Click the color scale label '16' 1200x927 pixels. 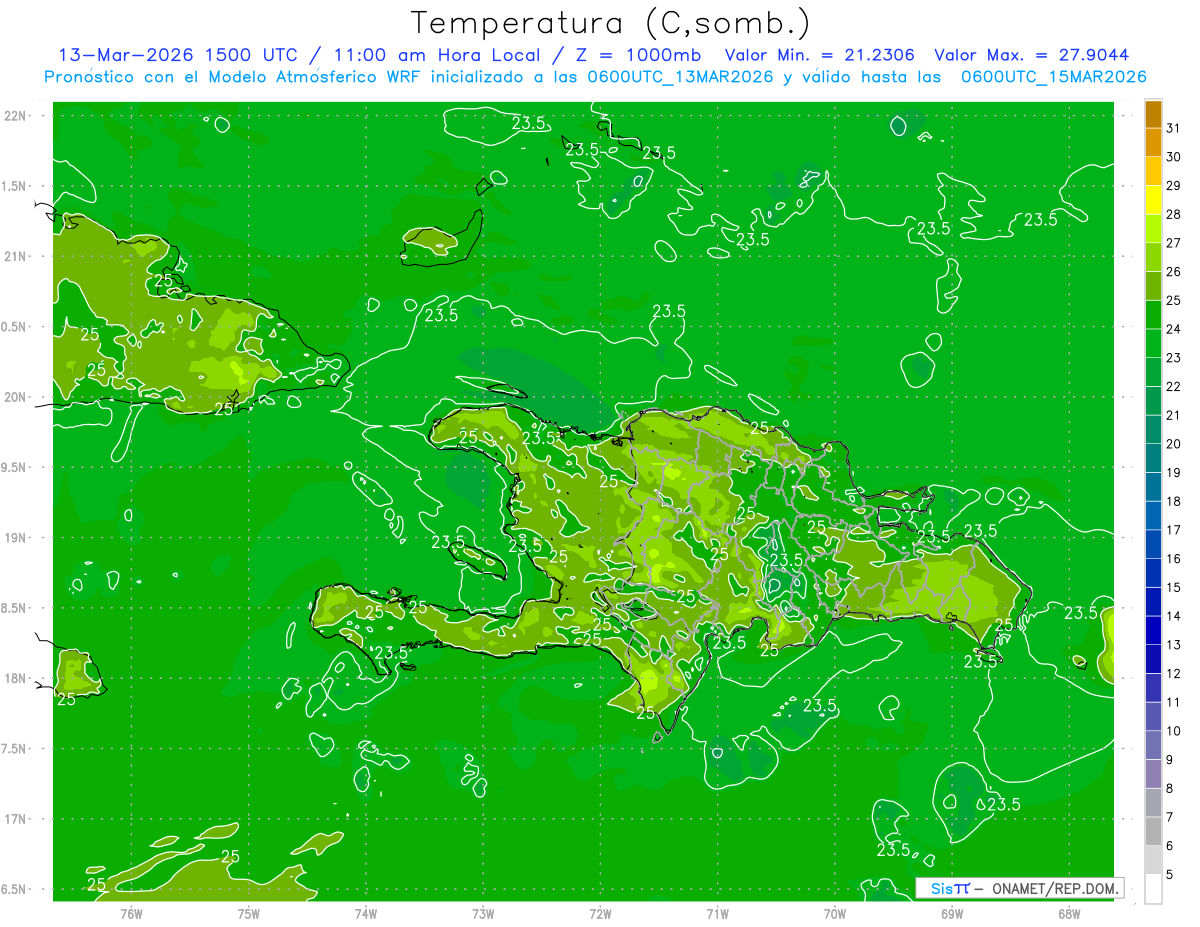point(1173,559)
